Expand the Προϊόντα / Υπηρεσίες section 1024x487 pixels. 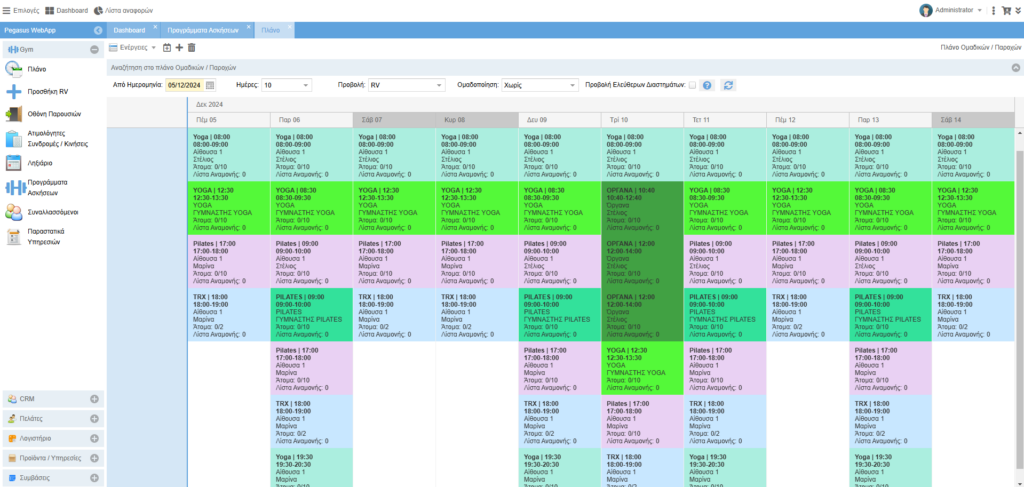pos(94,458)
